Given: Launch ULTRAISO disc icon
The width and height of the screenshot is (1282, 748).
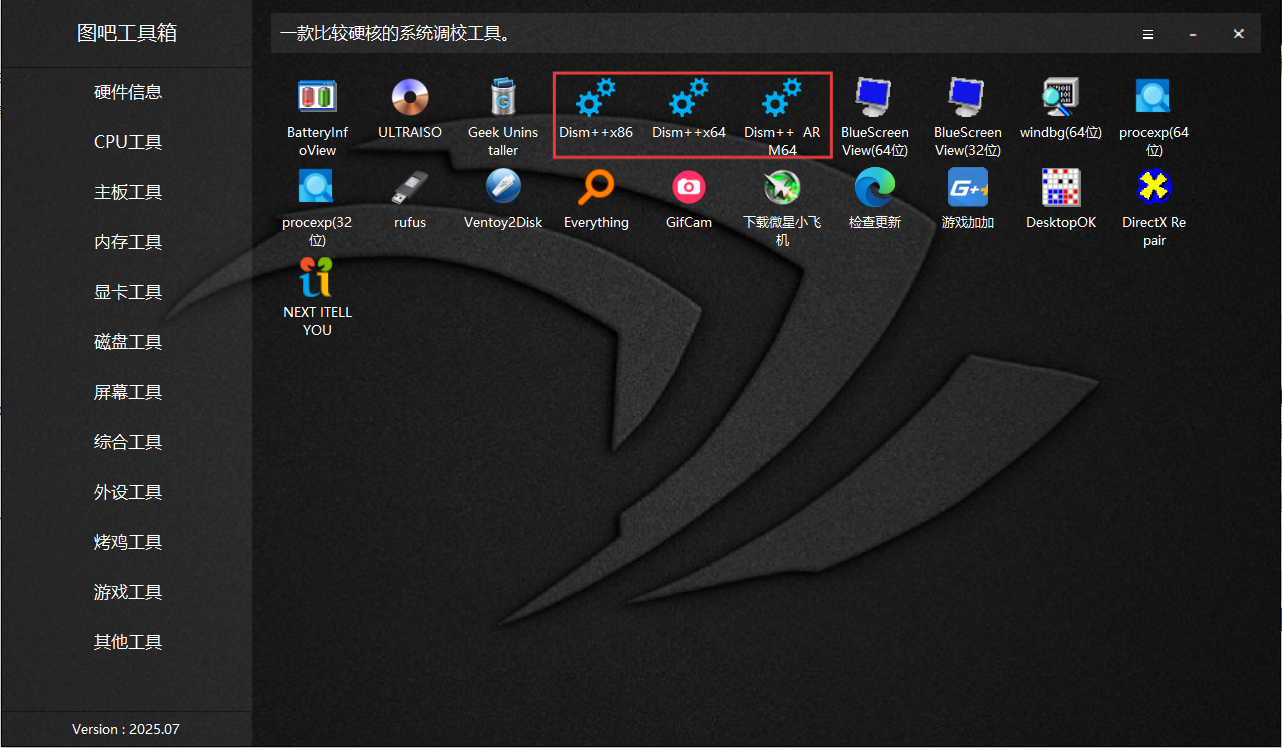Looking at the screenshot, I should pos(410,97).
